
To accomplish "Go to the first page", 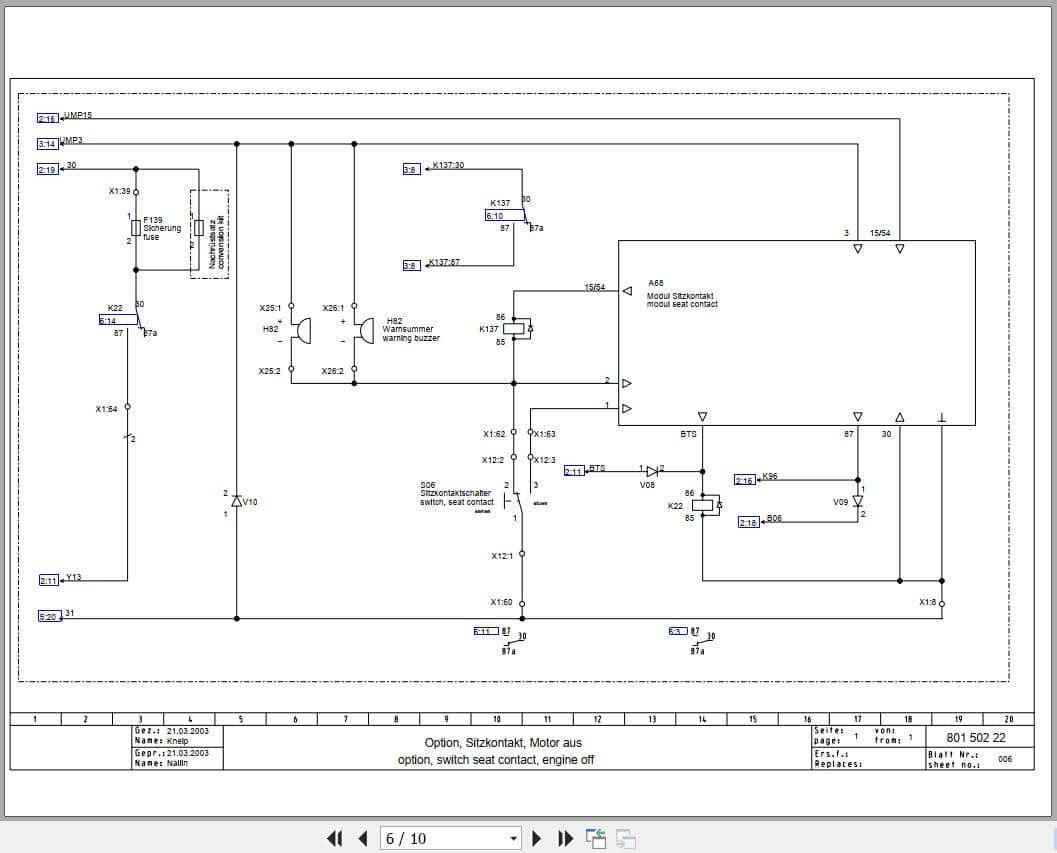I will pos(334,838).
